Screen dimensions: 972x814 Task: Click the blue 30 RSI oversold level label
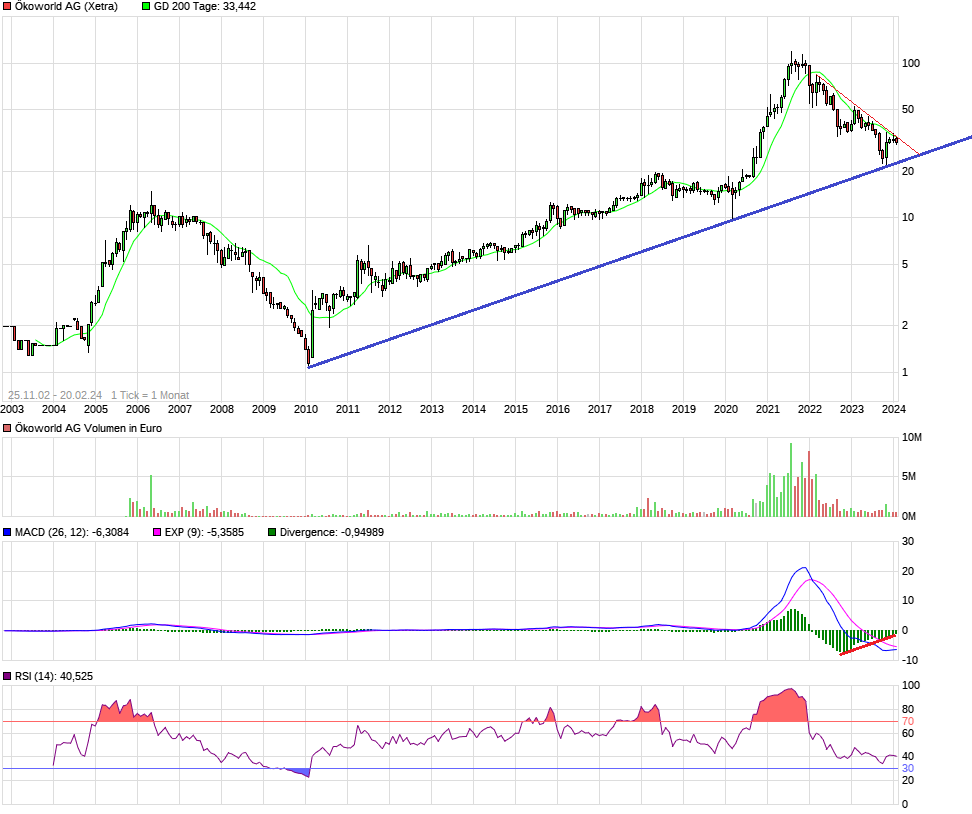pos(909,768)
